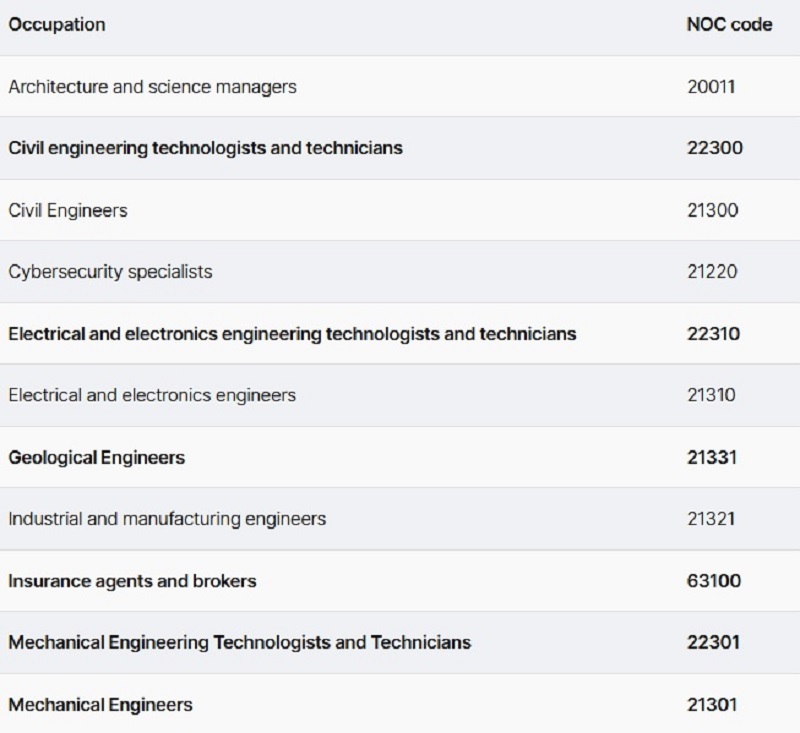800x733 pixels.
Task: Select Electrical and electronics engineering technologists row
Action: [x=292, y=334]
